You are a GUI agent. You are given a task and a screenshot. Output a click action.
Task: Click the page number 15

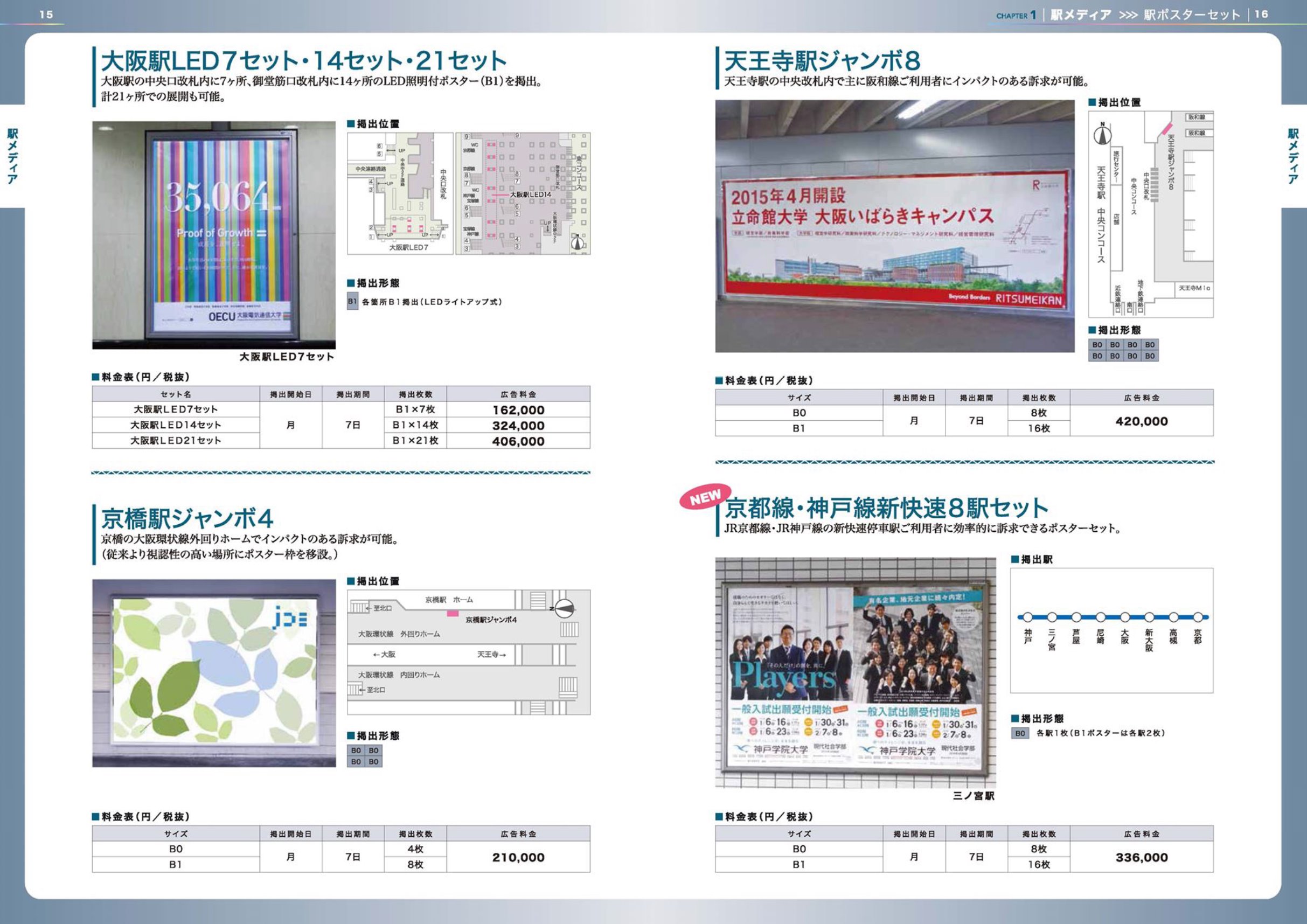(46, 15)
